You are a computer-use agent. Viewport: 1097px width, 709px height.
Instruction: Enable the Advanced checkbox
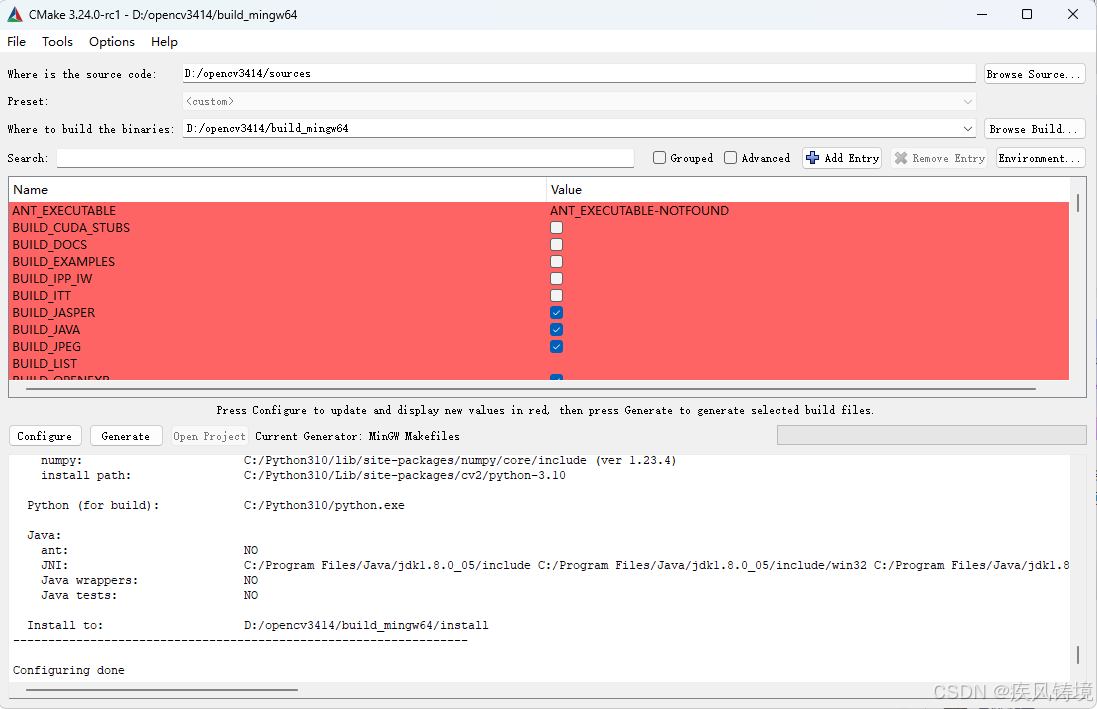[x=730, y=158]
